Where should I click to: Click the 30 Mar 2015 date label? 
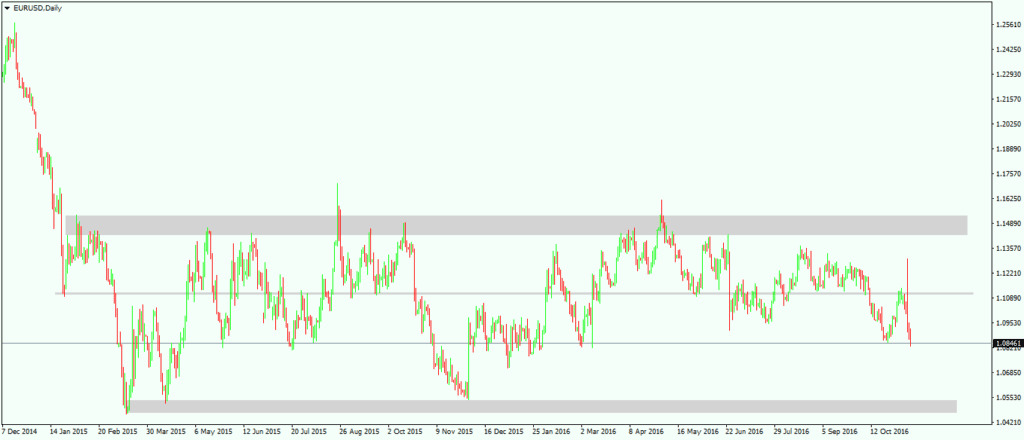167,432
